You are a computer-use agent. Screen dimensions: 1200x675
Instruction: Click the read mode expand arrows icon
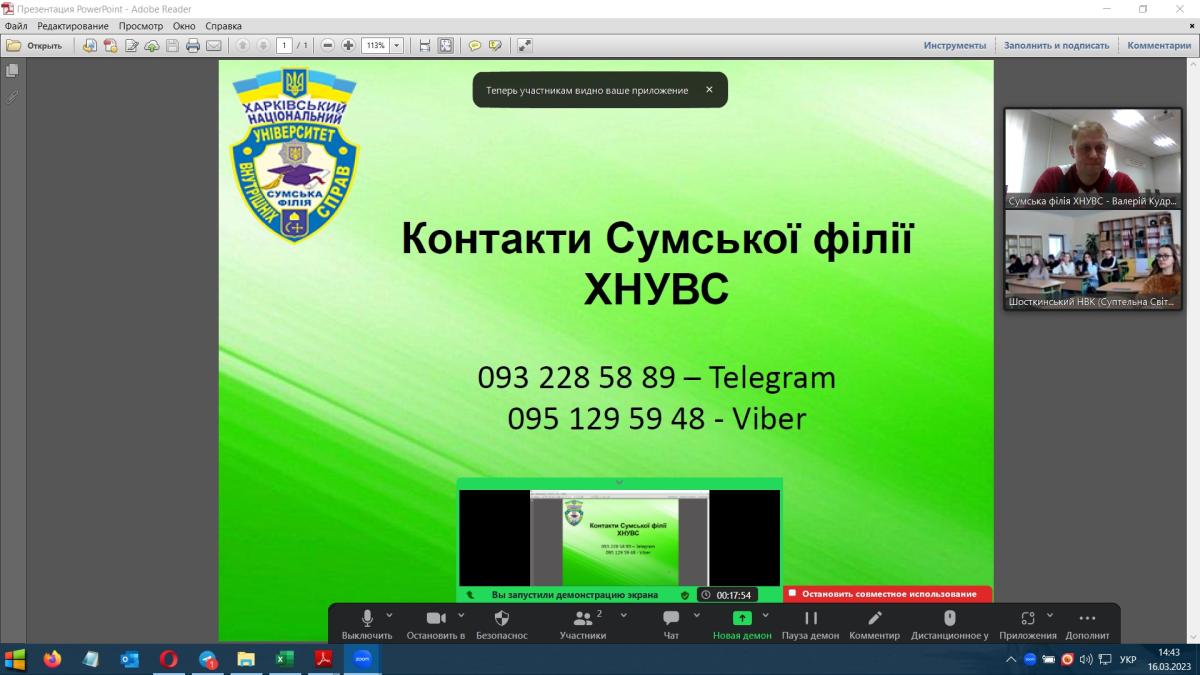(x=525, y=45)
